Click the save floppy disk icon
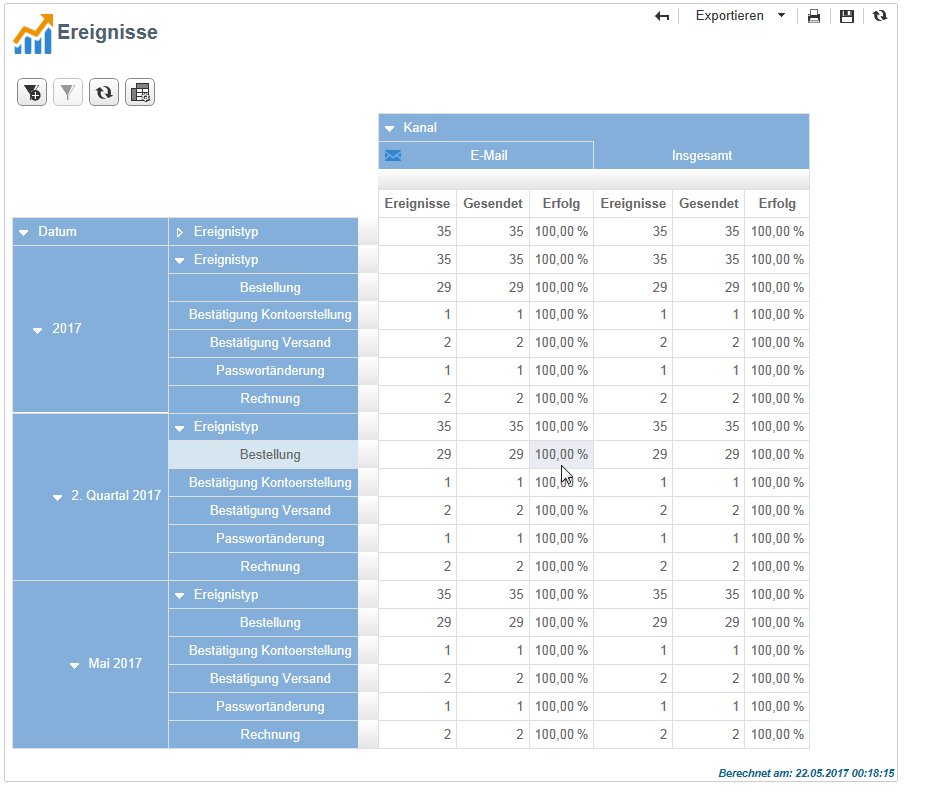Image resolution: width=933 pixels, height=811 pixels. (x=847, y=16)
